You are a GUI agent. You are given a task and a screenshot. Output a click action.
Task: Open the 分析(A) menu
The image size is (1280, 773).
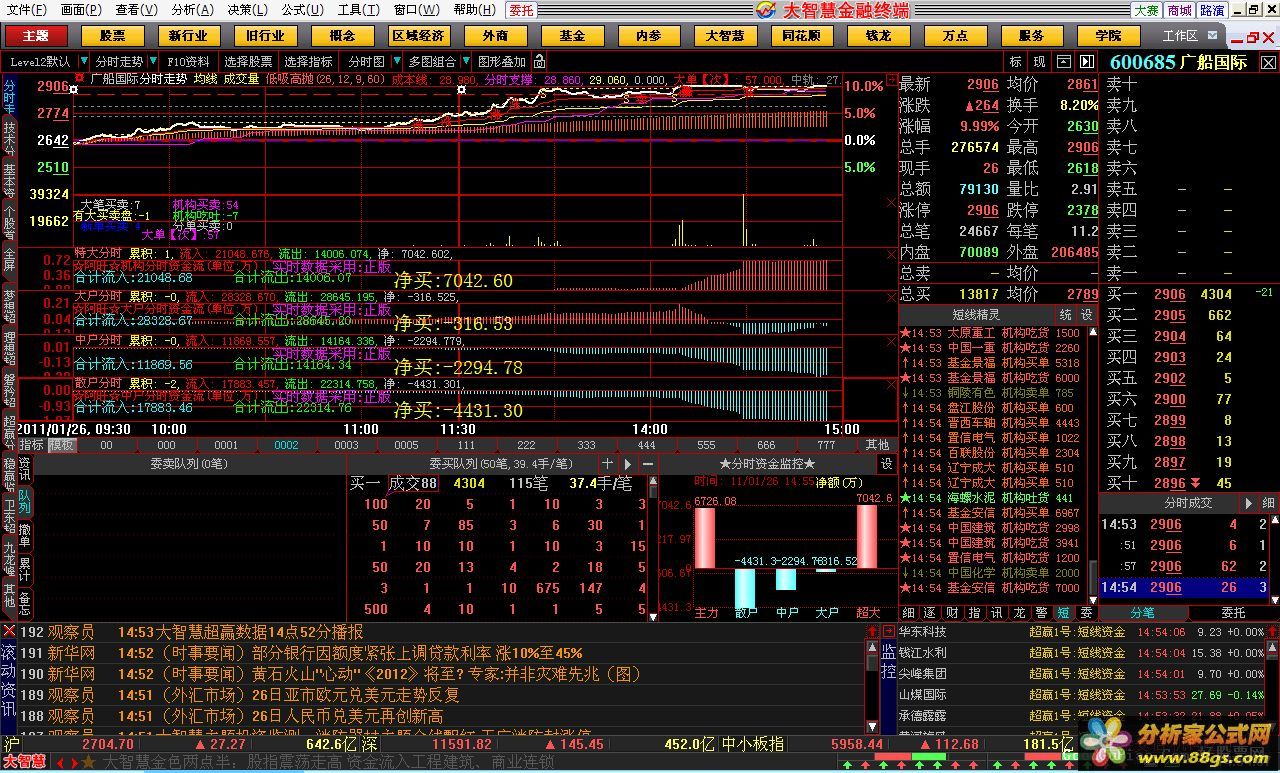[x=192, y=10]
